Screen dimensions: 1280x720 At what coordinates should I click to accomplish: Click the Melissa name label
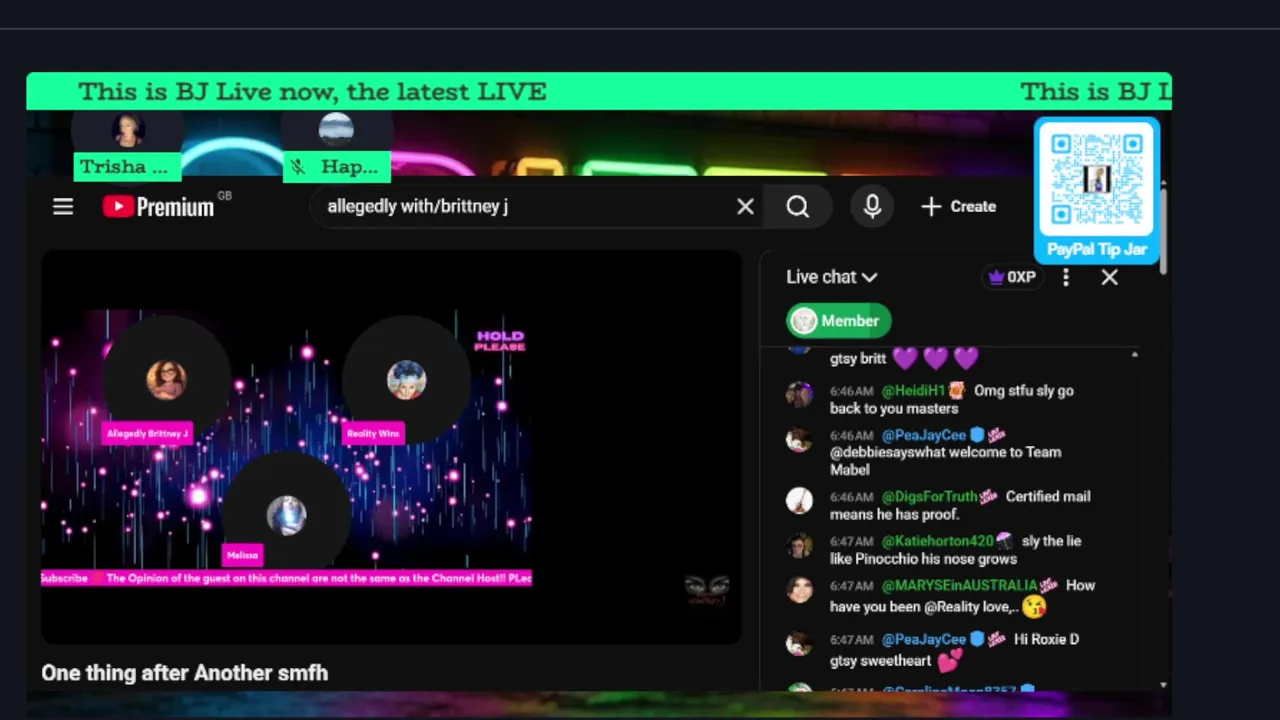coord(242,555)
